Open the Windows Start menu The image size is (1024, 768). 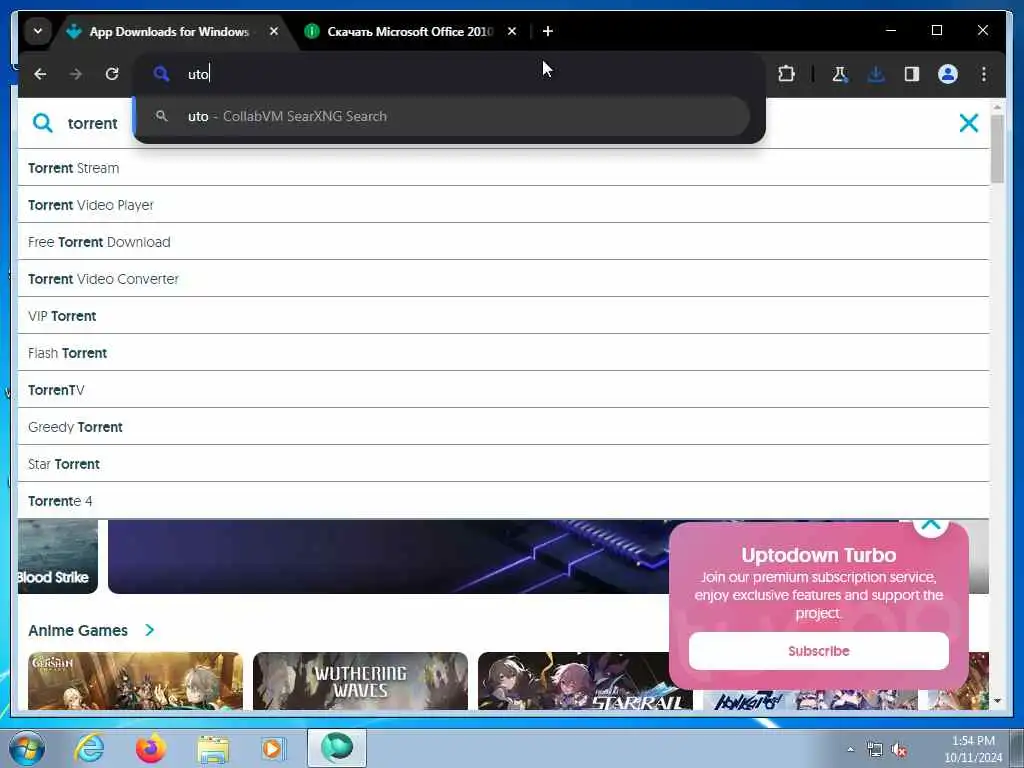[x=27, y=748]
